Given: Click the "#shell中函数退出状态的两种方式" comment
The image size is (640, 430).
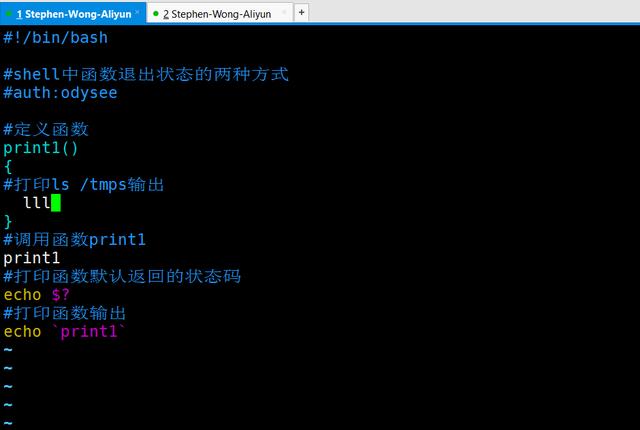Looking at the screenshot, I should (x=146, y=74).
